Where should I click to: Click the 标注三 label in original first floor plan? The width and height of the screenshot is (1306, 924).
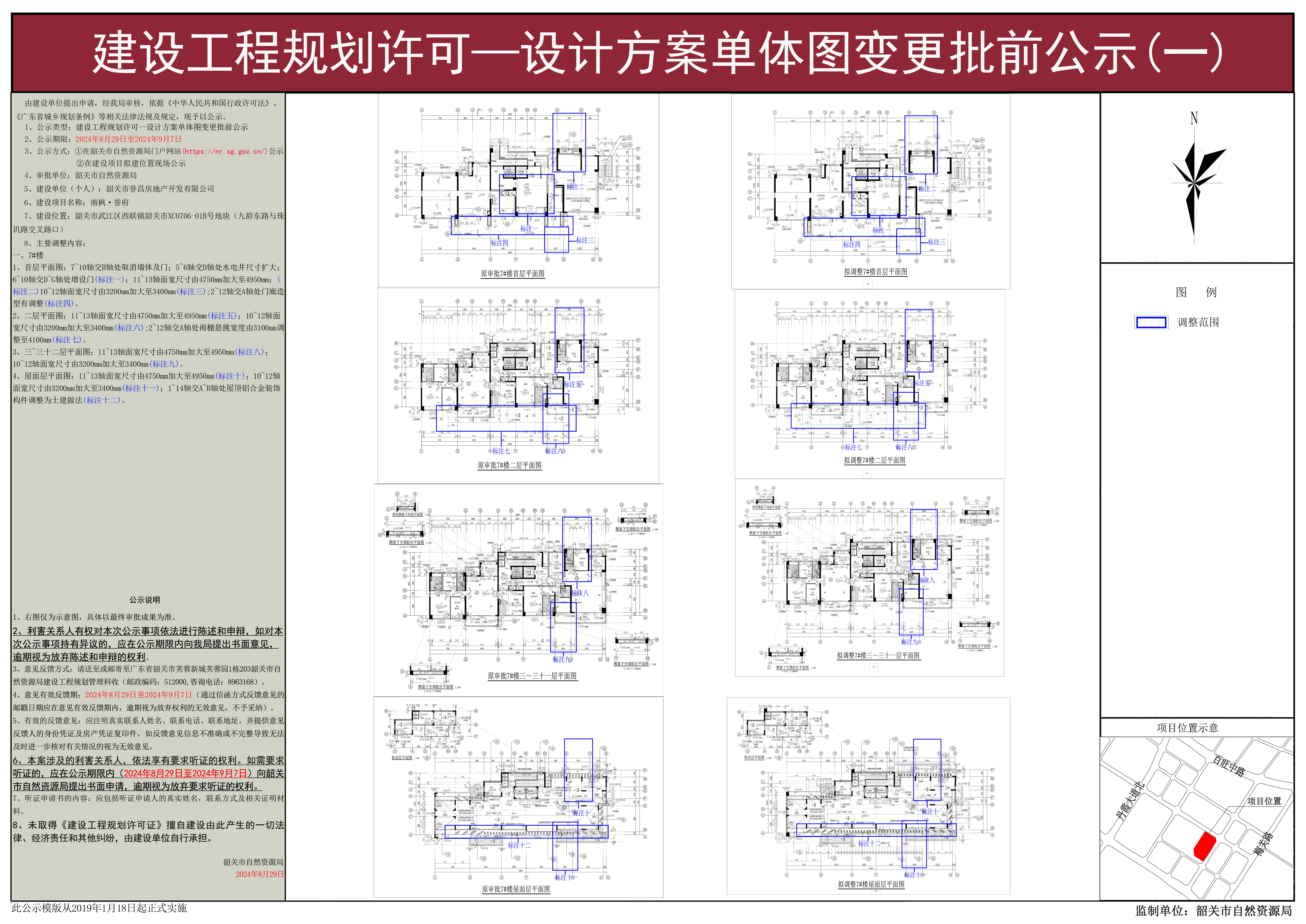(x=585, y=241)
